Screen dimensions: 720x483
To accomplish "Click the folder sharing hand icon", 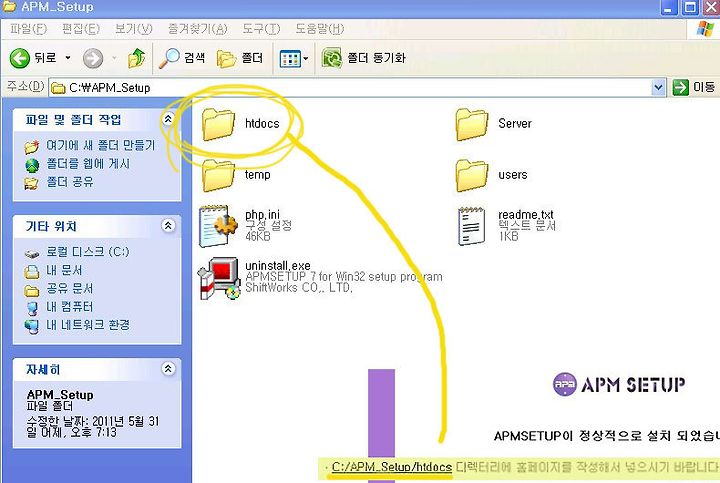I will (31, 184).
